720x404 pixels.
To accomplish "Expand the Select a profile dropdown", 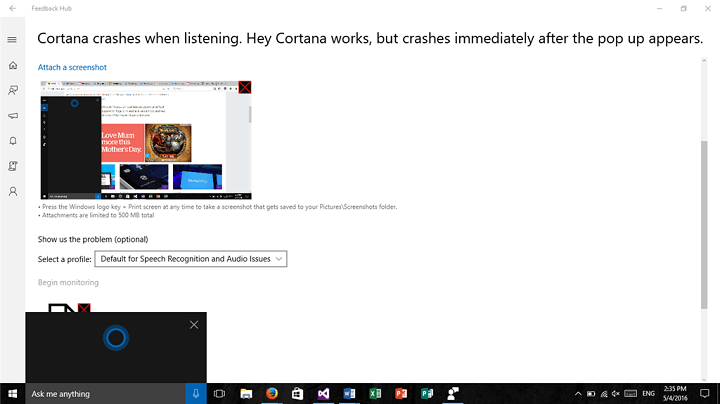I will [191, 259].
